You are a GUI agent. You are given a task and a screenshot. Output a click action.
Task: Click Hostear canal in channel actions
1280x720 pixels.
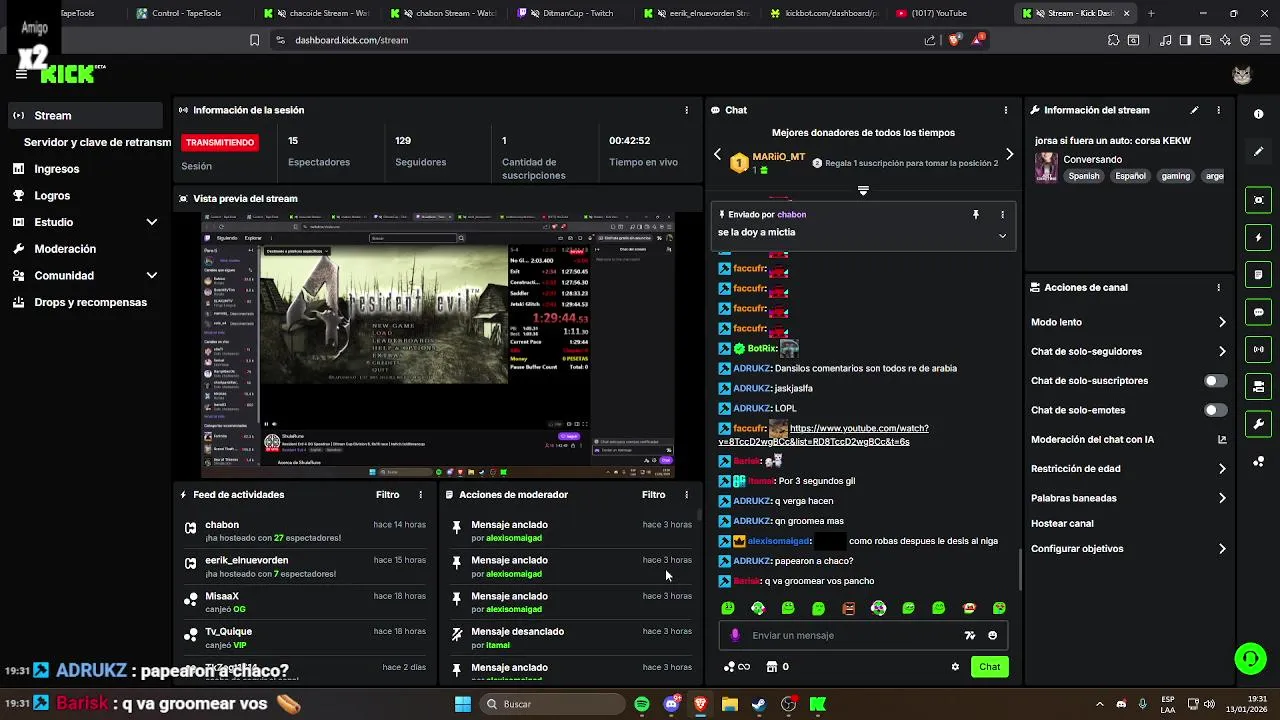click(1062, 523)
